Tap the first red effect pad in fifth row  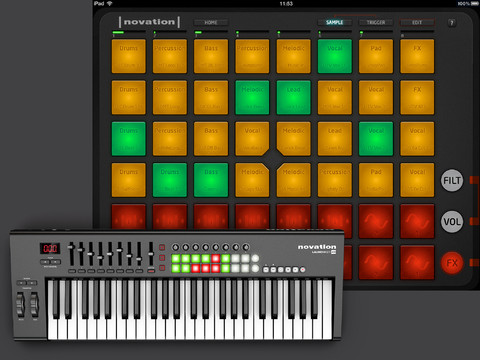click(x=129, y=217)
